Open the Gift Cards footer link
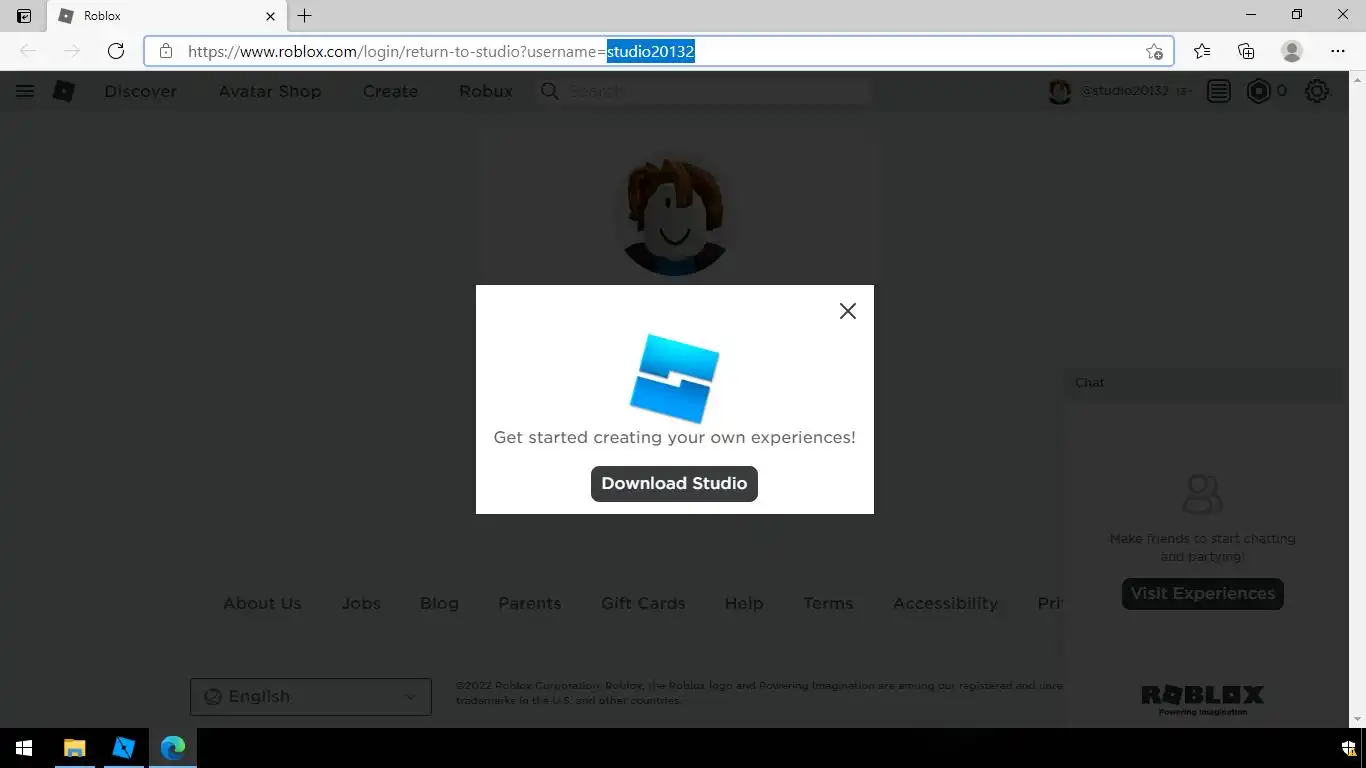This screenshot has height=768, width=1366. click(643, 603)
